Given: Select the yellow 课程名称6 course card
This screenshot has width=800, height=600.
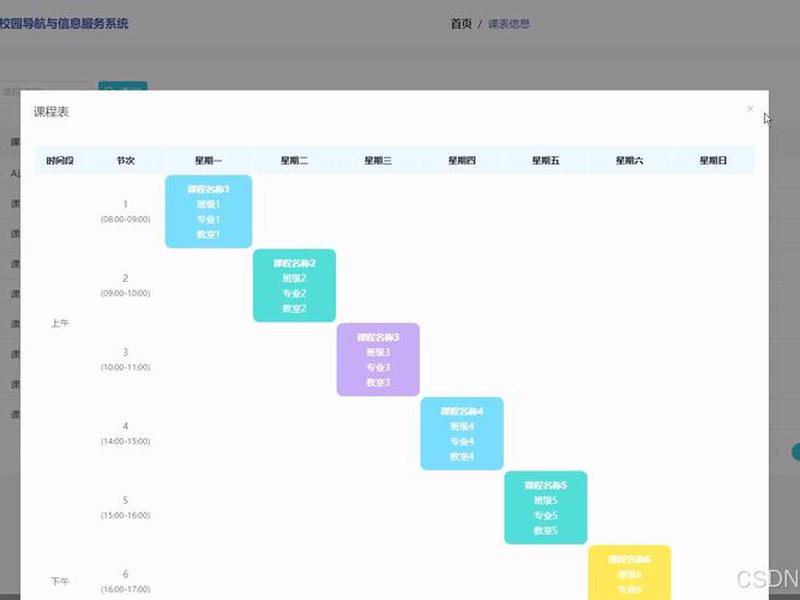Looking at the screenshot, I should (630, 572).
